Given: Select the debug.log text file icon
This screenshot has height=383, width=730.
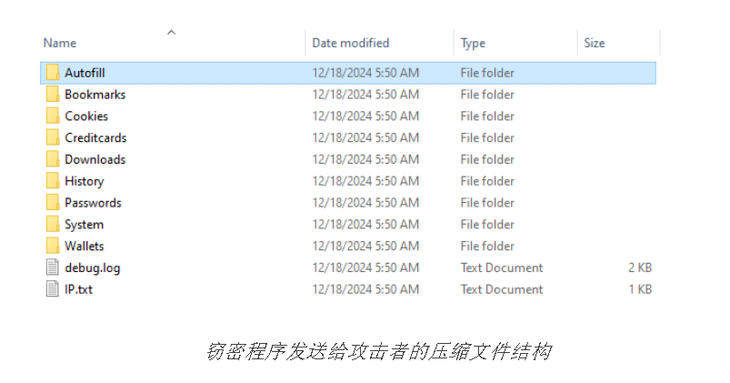Looking at the screenshot, I should pos(52,268).
